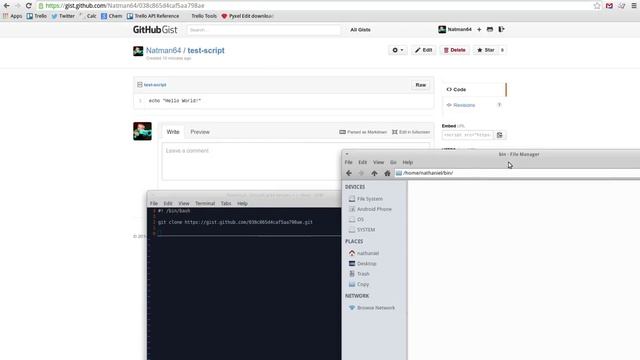Open the Twitter bookmark

pyautogui.click(x=63, y=16)
